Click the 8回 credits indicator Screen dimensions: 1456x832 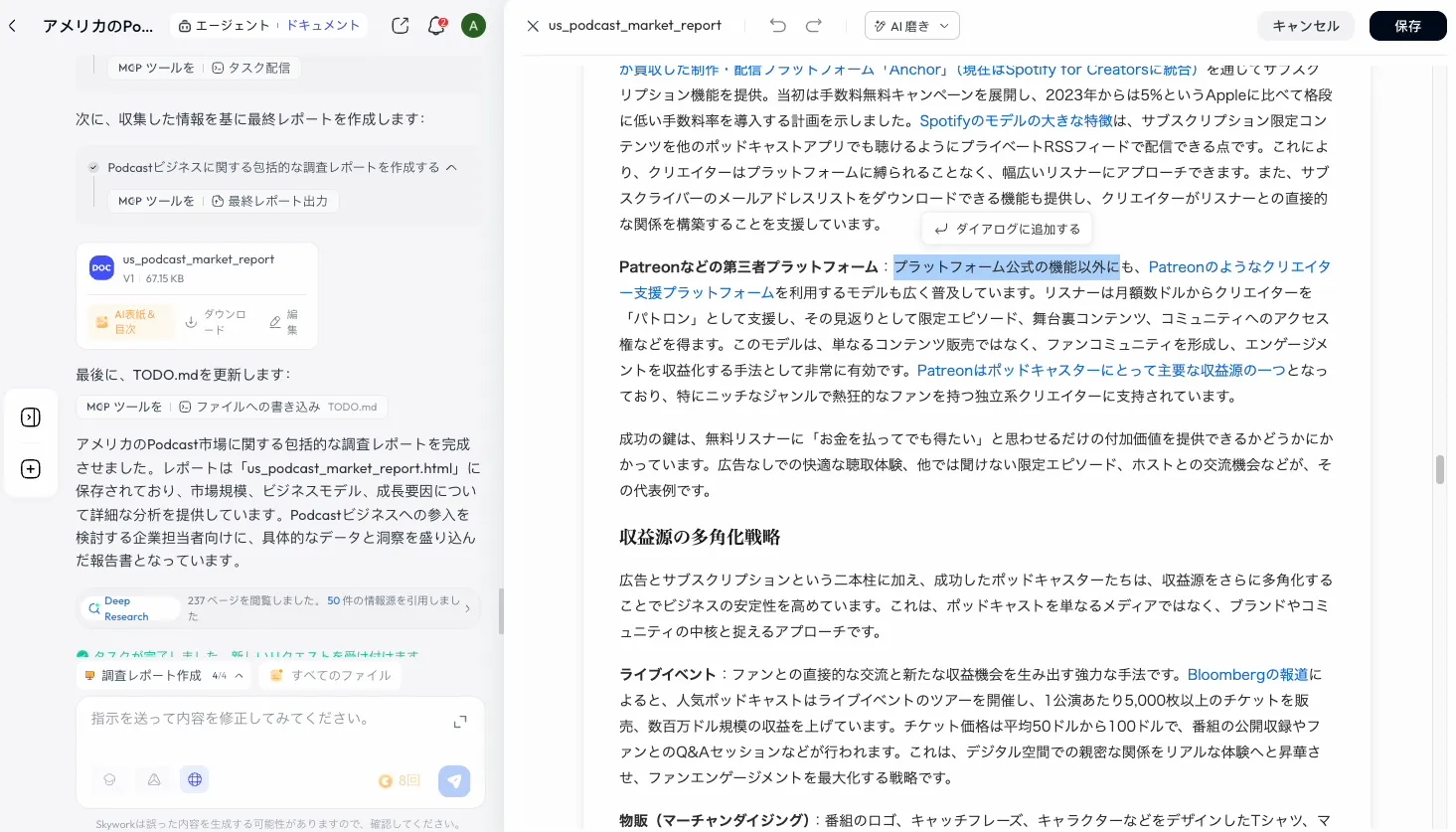click(x=400, y=781)
